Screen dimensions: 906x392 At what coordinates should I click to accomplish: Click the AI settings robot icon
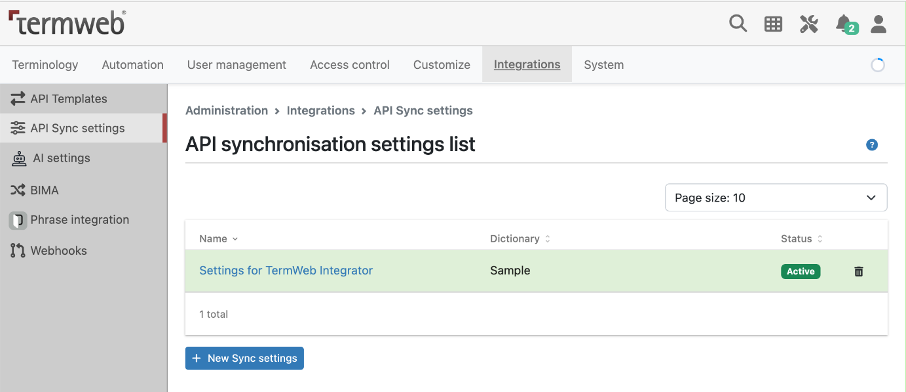(x=19, y=158)
